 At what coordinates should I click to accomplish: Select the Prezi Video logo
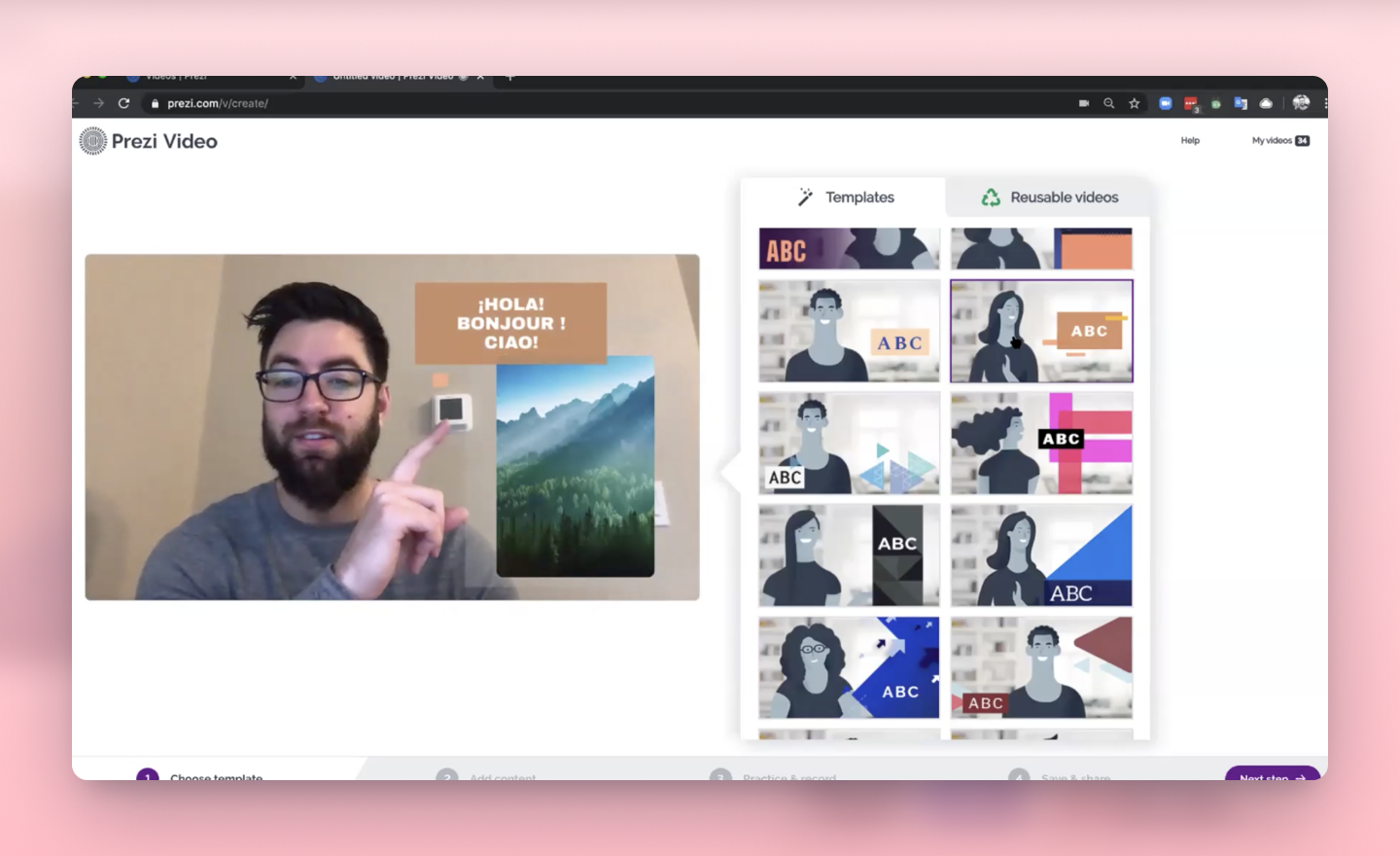[x=148, y=140]
